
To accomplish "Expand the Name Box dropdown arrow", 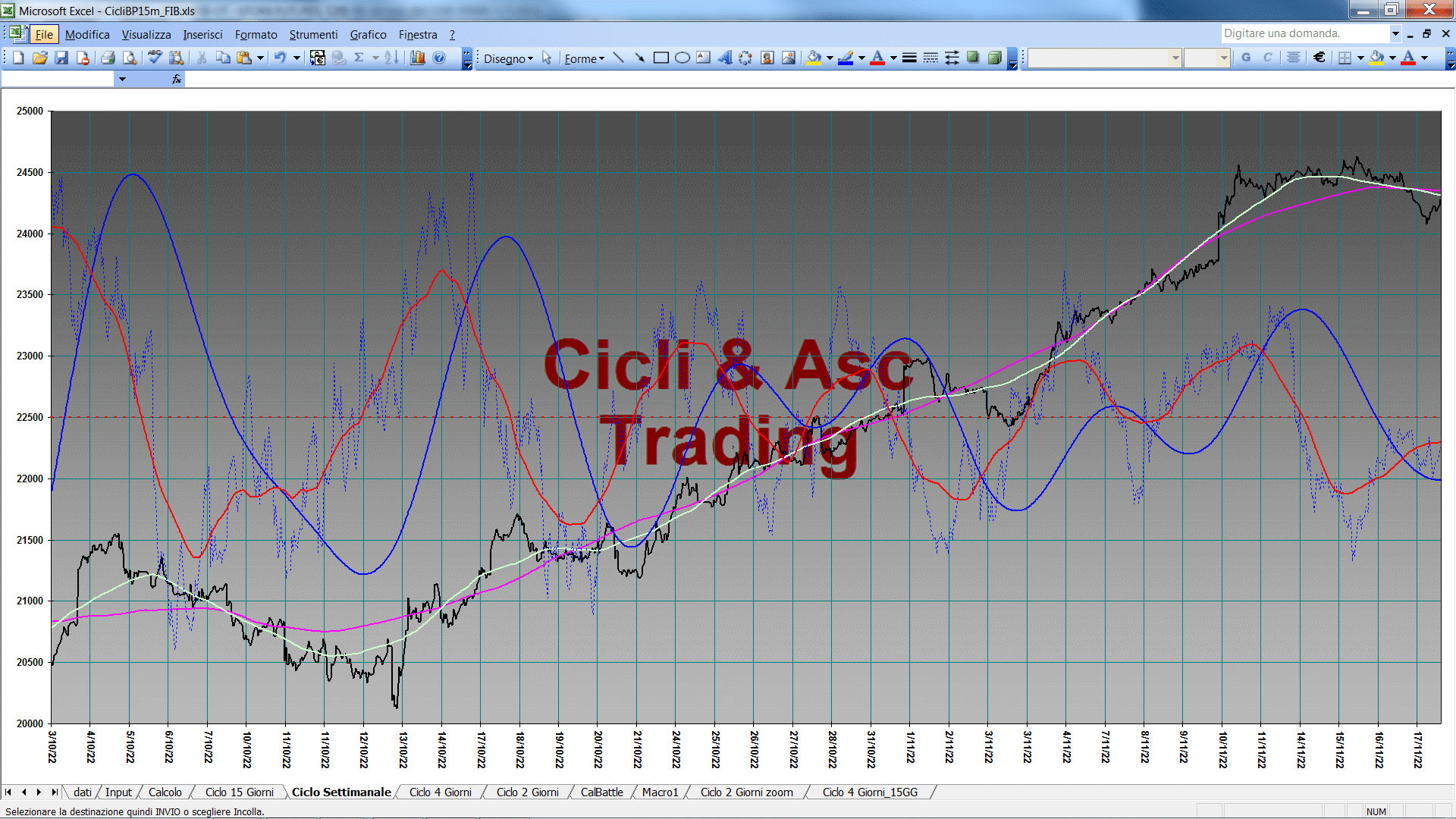I will click(122, 79).
